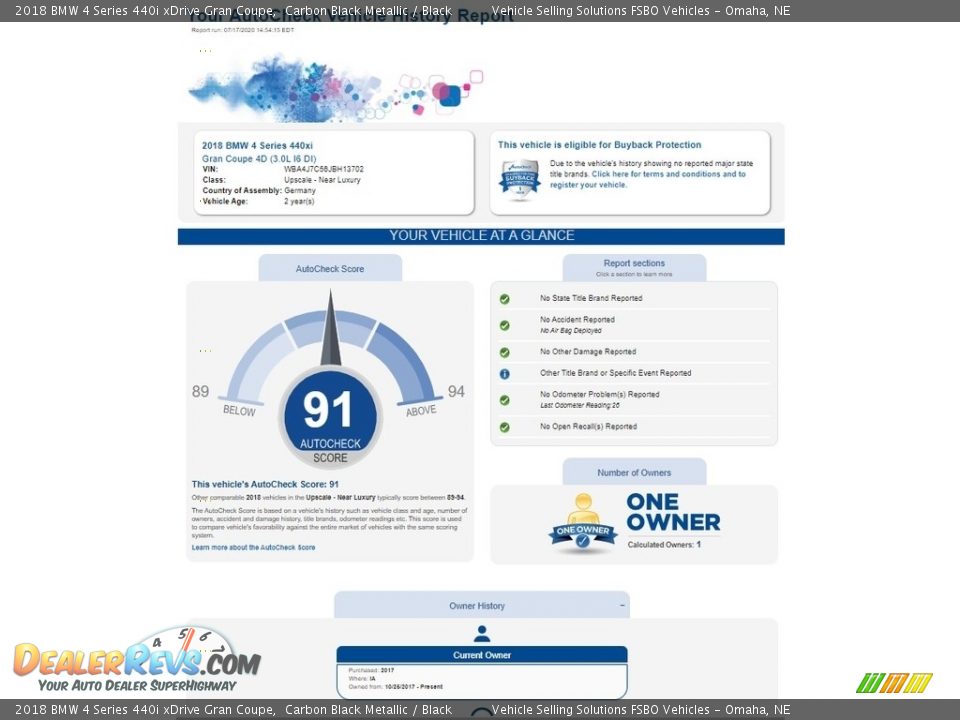Click green check next to No Odometer Problem(s)

[x=505, y=400]
